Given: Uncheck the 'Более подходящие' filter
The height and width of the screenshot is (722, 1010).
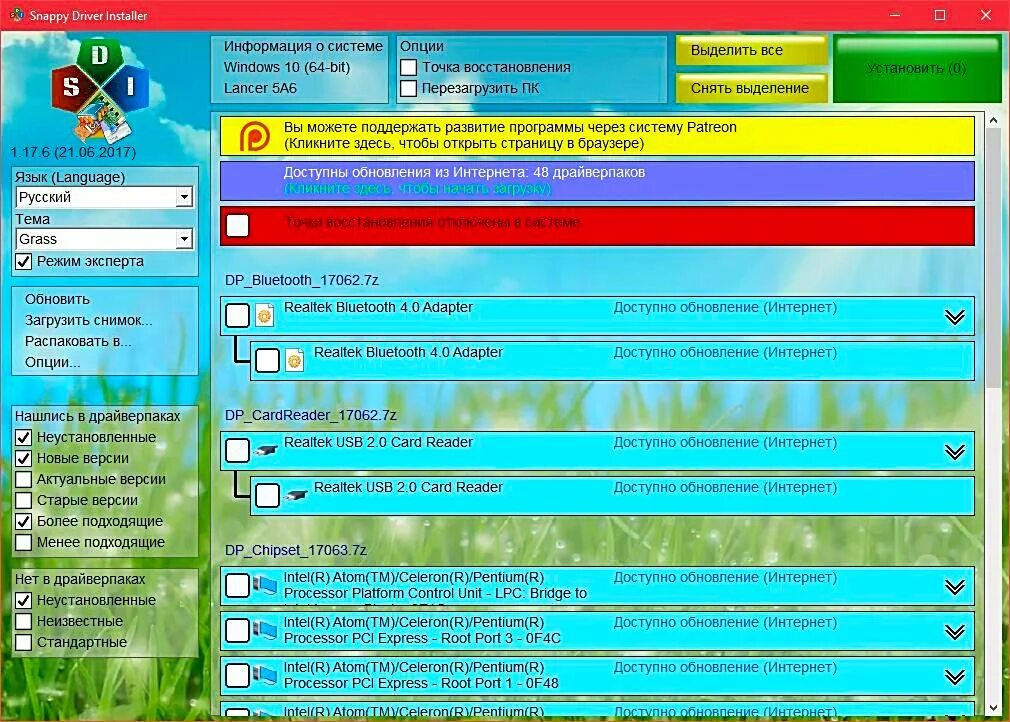Looking at the screenshot, I should 23,521.
